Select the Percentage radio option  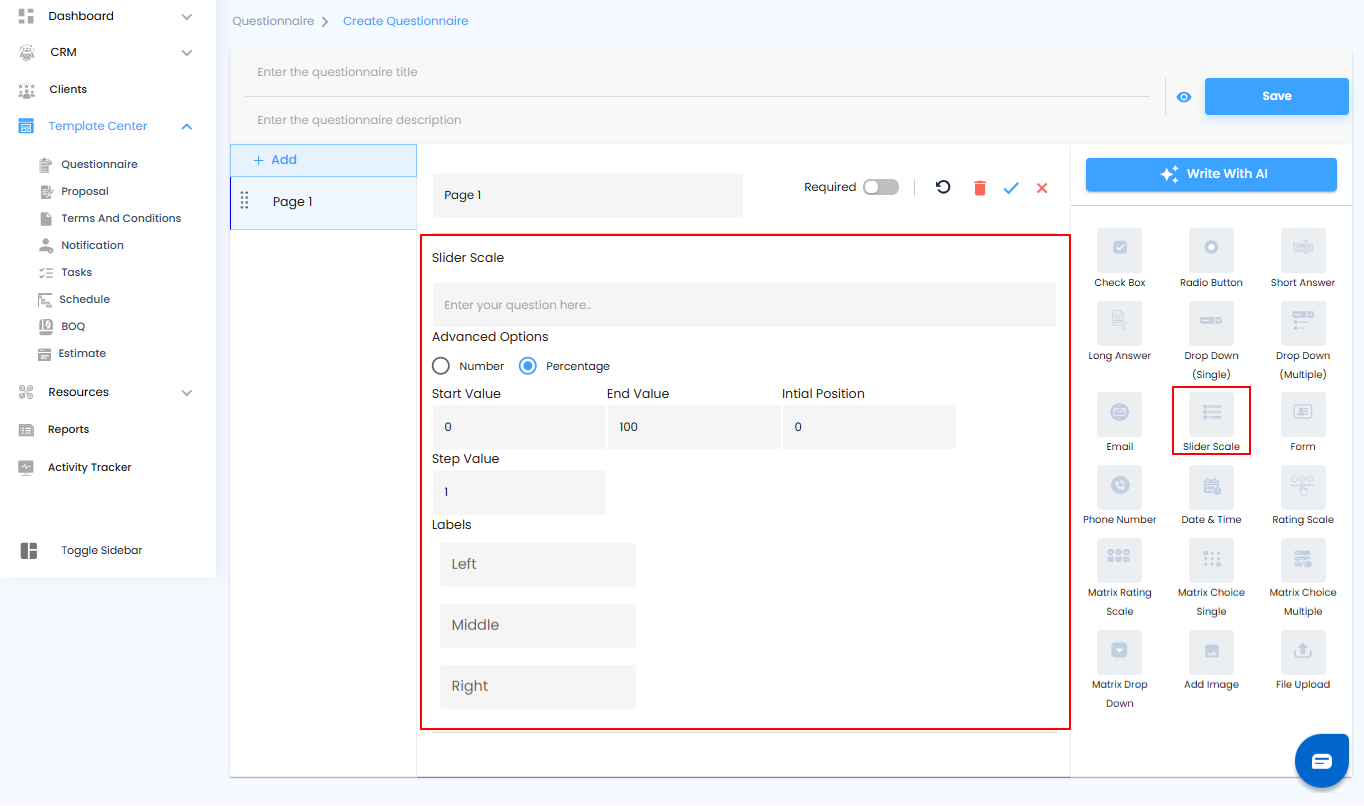(528, 366)
